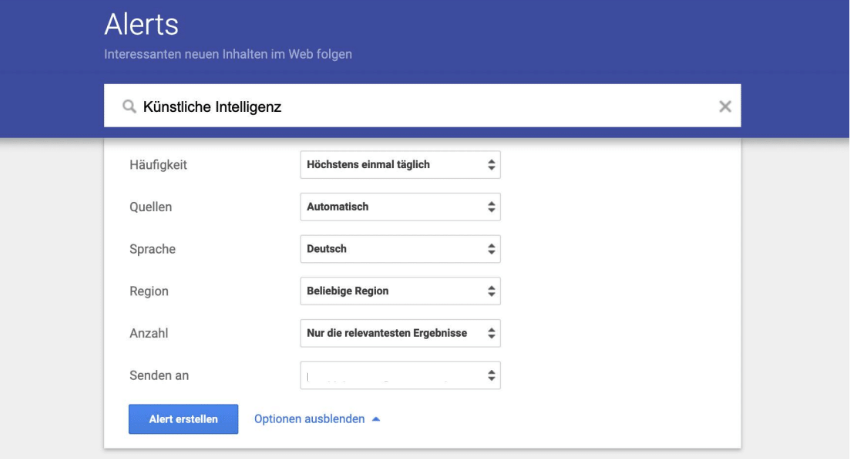Click Optionen ausblenden link
The width and height of the screenshot is (851, 459).
(309, 419)
